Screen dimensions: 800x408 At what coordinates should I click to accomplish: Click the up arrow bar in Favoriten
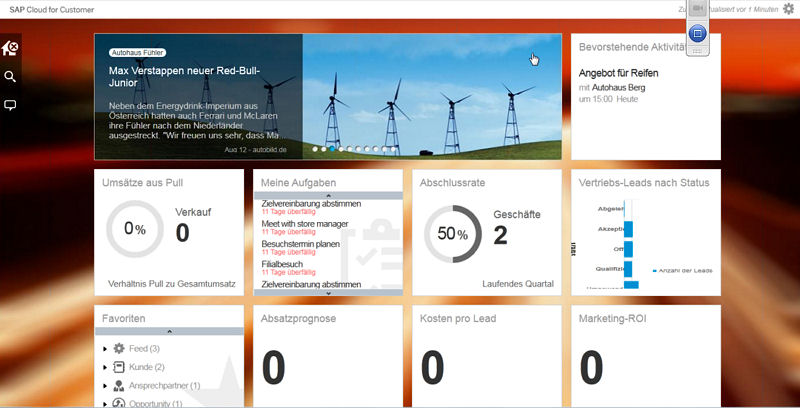(x=169, y=332)
